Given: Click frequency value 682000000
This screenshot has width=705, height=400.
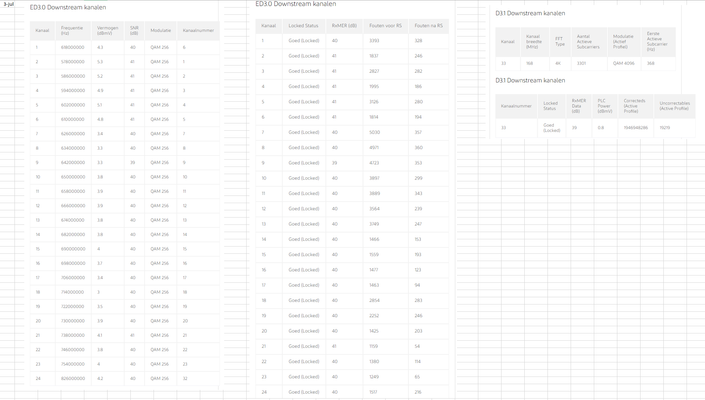Looking at the screenshot, I should (x=73, y=234).
